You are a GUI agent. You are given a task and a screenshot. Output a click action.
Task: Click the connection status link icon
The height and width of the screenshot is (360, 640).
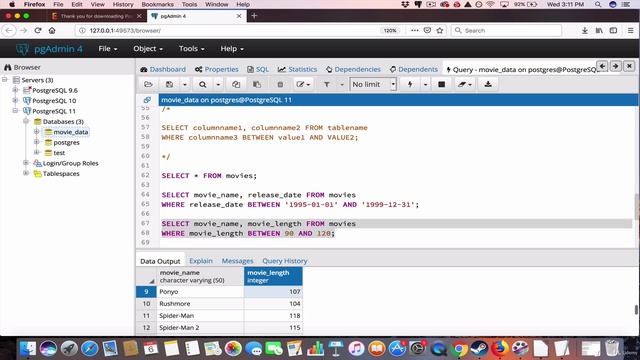tap(147, 100)
